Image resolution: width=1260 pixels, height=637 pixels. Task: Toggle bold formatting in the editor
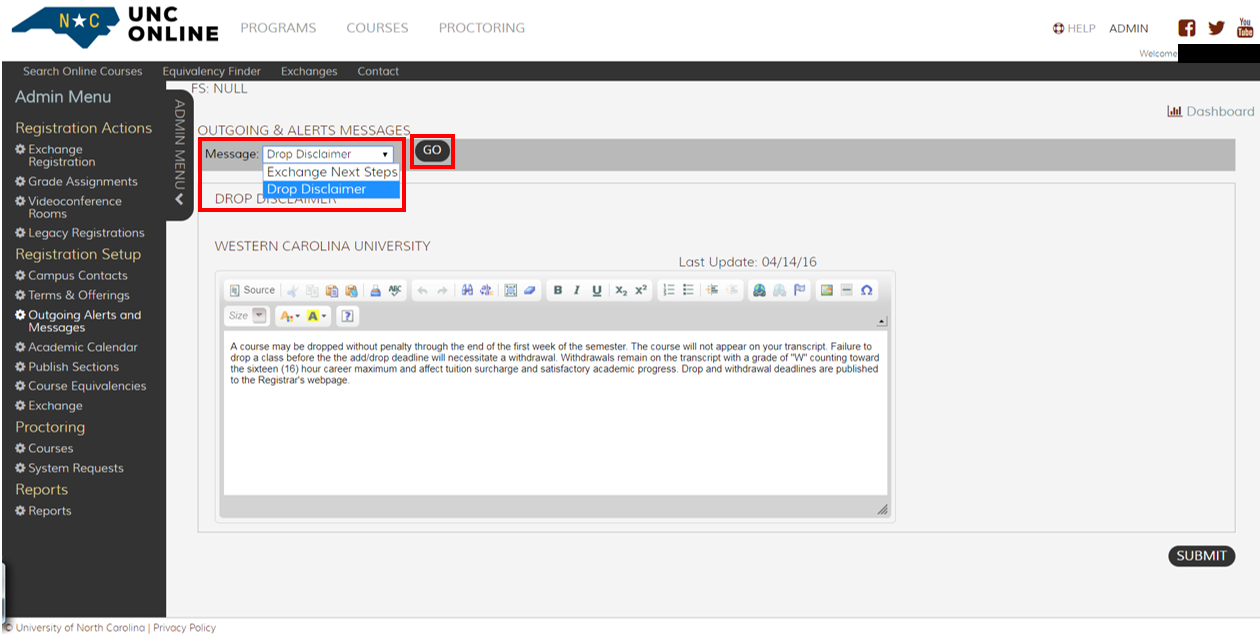[x=558, y=290]
